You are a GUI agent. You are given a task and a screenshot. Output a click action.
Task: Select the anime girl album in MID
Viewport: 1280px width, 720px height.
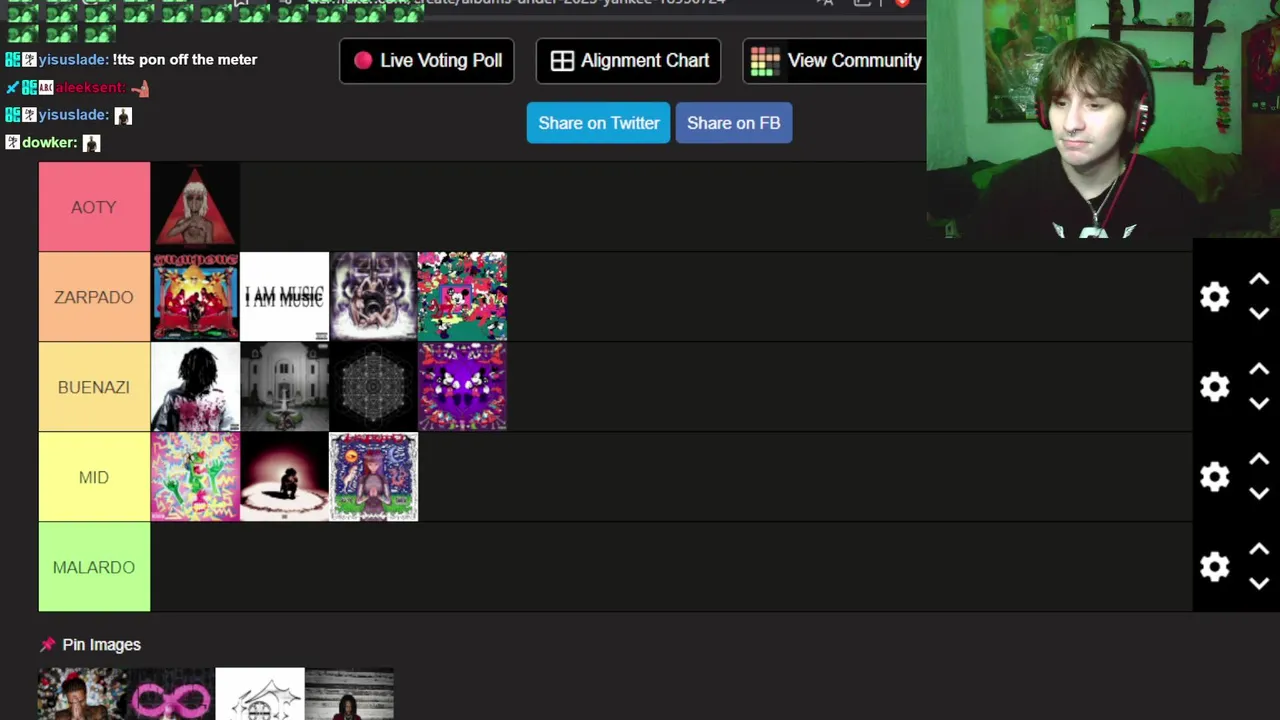click(x=373, y=477)
